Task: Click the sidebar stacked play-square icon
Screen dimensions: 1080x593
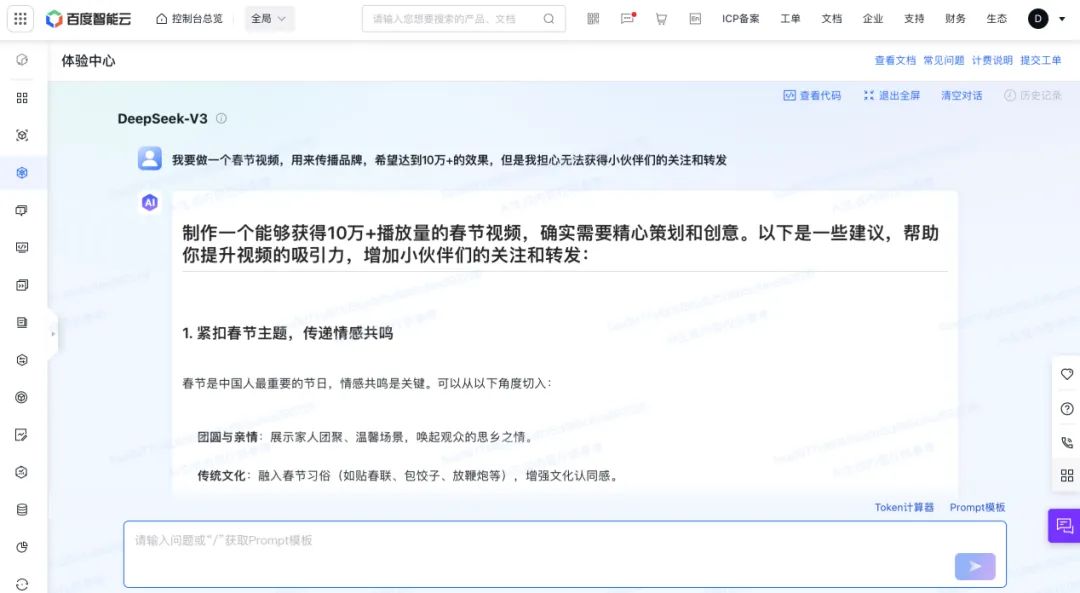Action: [x=22, y=285]
